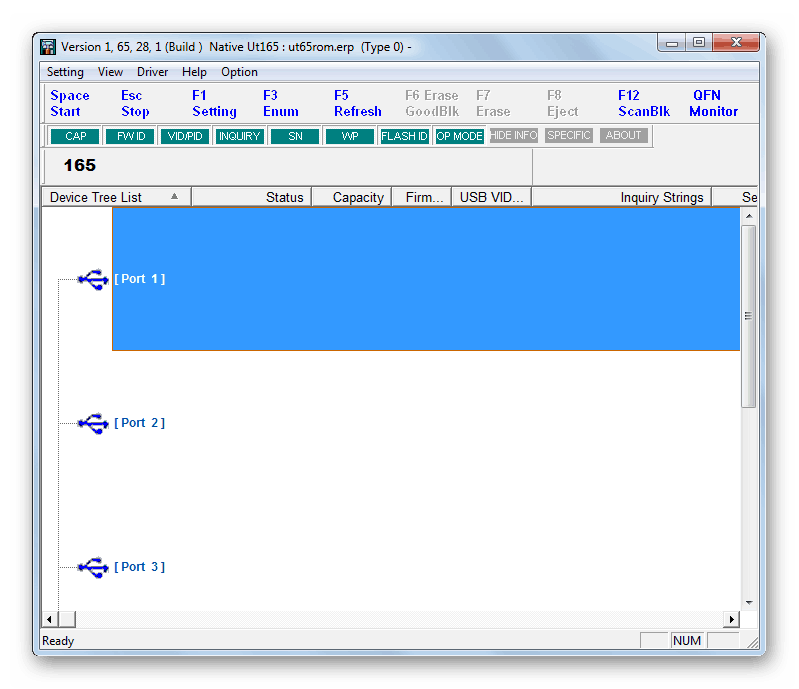Screen dimensions: 799x689
Task: Maximize the application window
Action: pos(699,43)
